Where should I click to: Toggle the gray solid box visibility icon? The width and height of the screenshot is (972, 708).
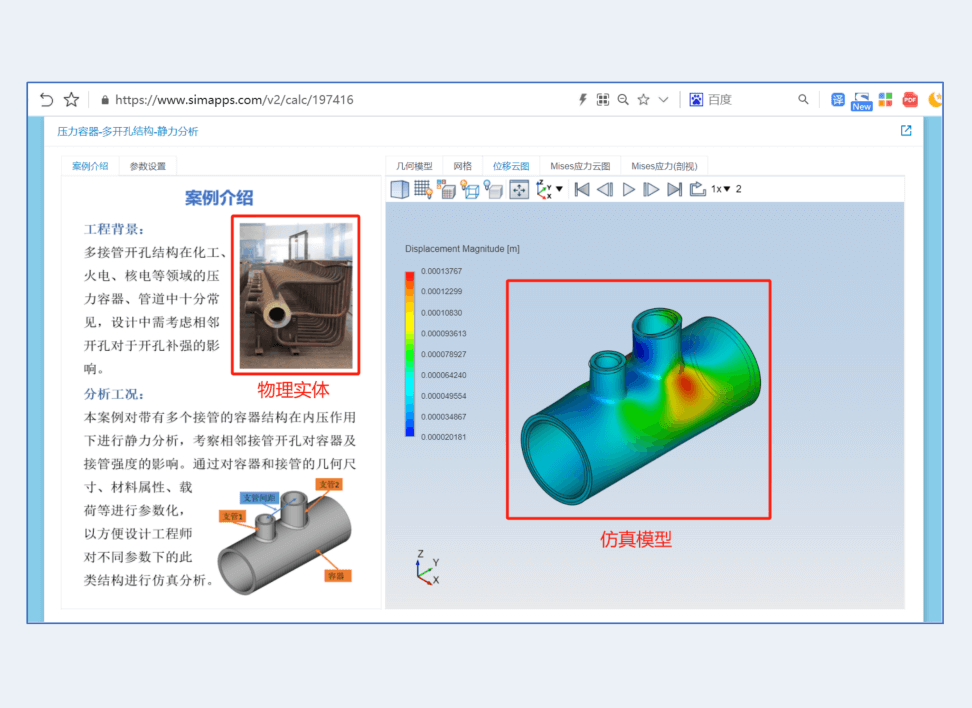(493, 189)
